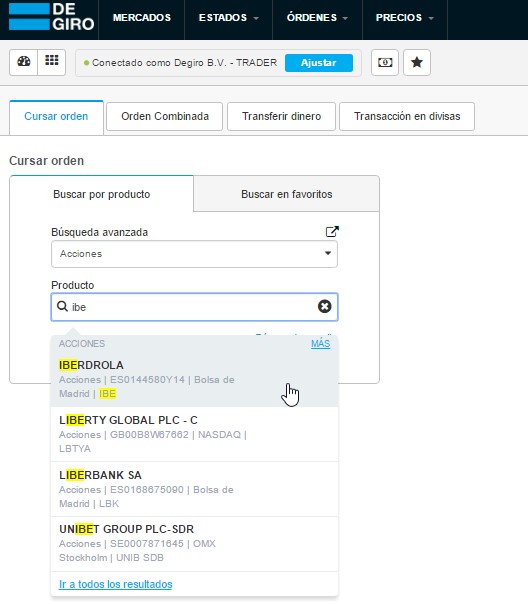
Task: Click the Ajustar button
Action: [318, 62]
